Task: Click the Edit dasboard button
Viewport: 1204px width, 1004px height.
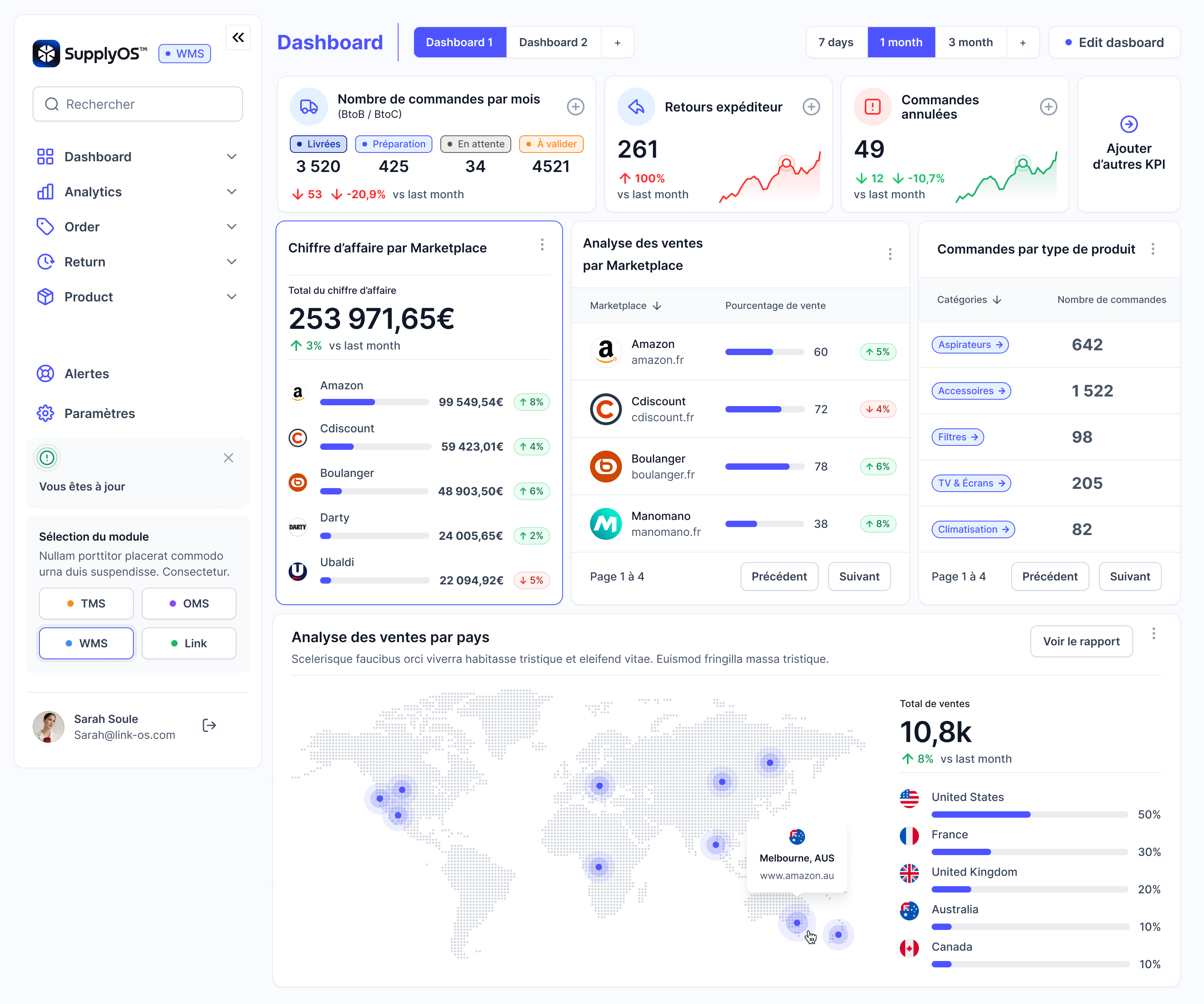Action: 1114,43
